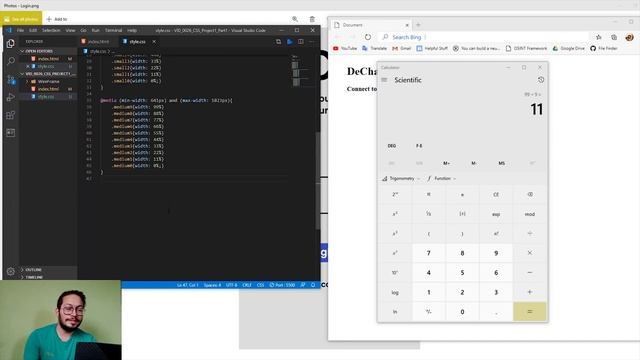Viewport: 640px width, 360px height.
Task: Open the editor more actions ellipsis
Action: tap(311, 42)
